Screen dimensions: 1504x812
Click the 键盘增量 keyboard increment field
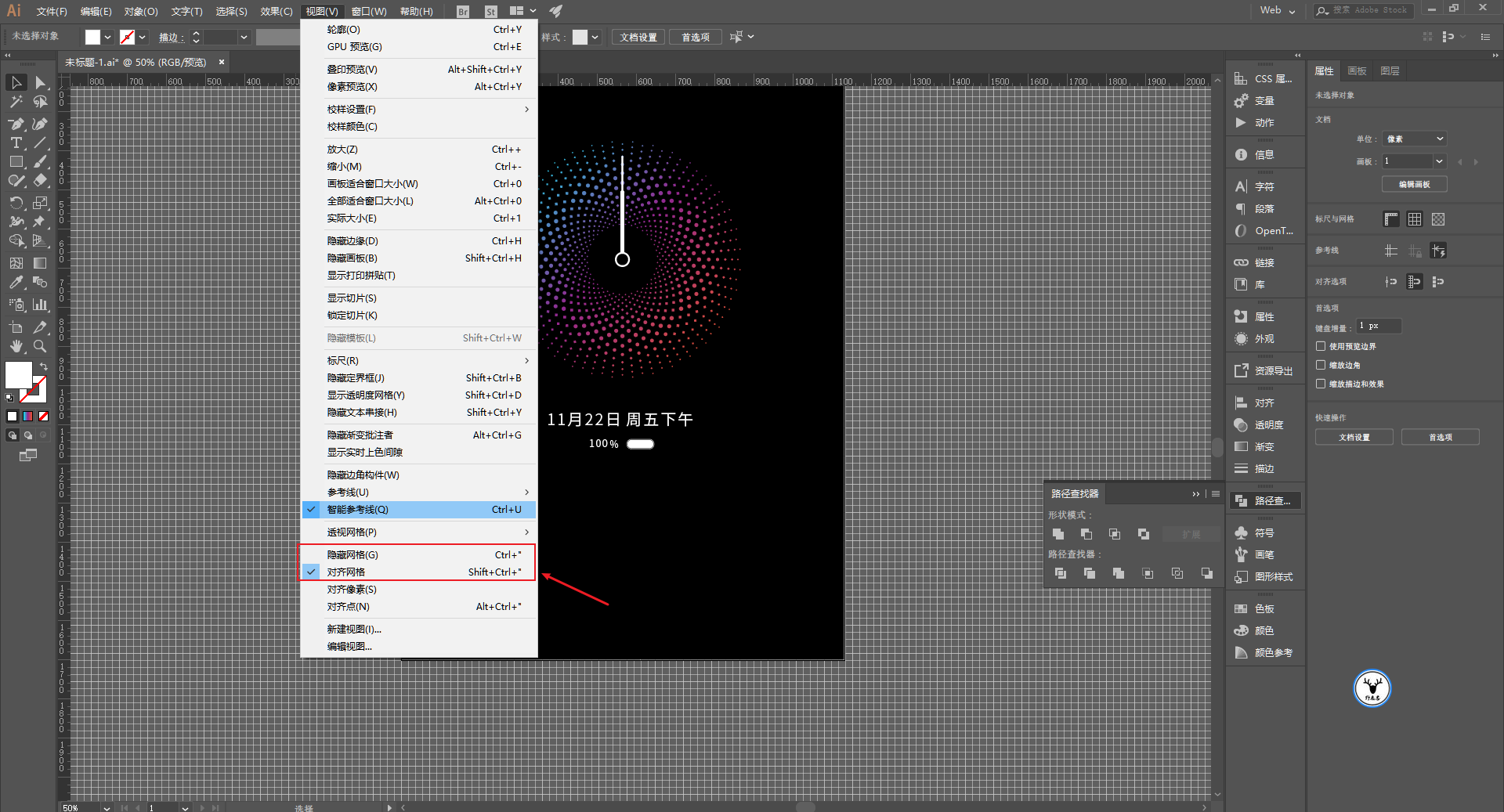(1378, 326)
